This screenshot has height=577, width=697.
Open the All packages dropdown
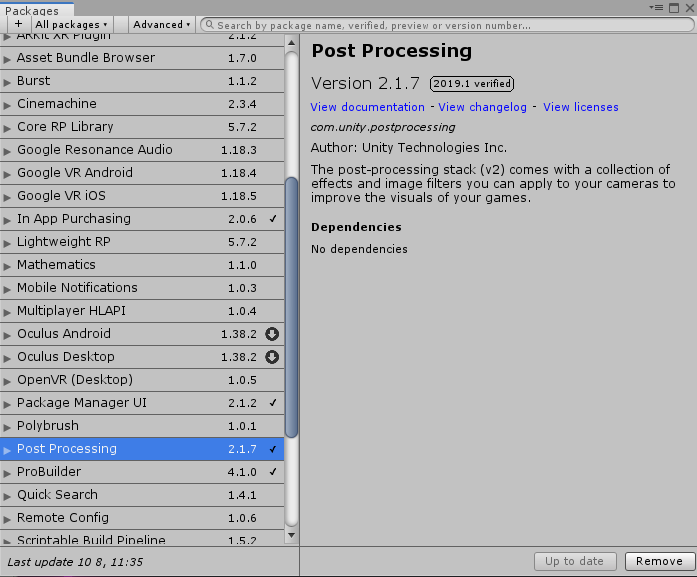point(72,24)
